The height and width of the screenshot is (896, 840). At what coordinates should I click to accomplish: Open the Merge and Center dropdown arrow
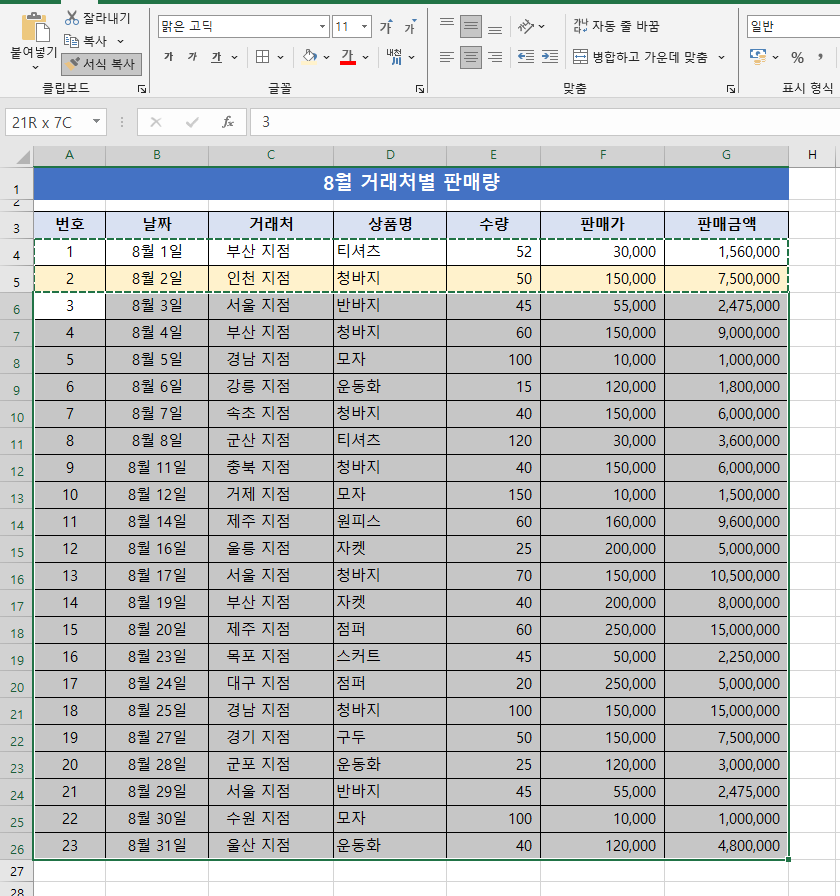pyautogui.click(x=721, y=57)
